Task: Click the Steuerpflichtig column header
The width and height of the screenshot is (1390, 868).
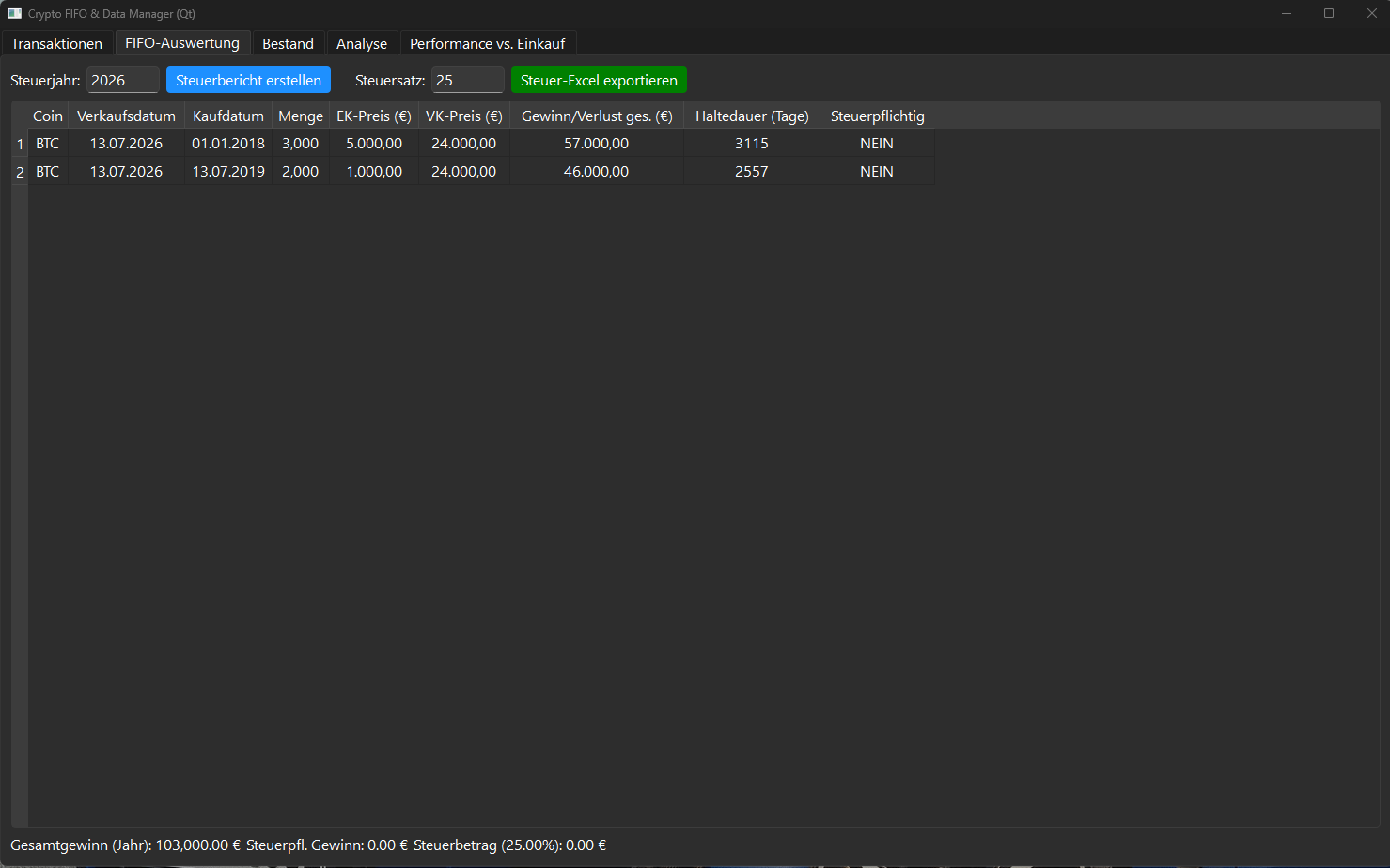Action: click(877, 116)
